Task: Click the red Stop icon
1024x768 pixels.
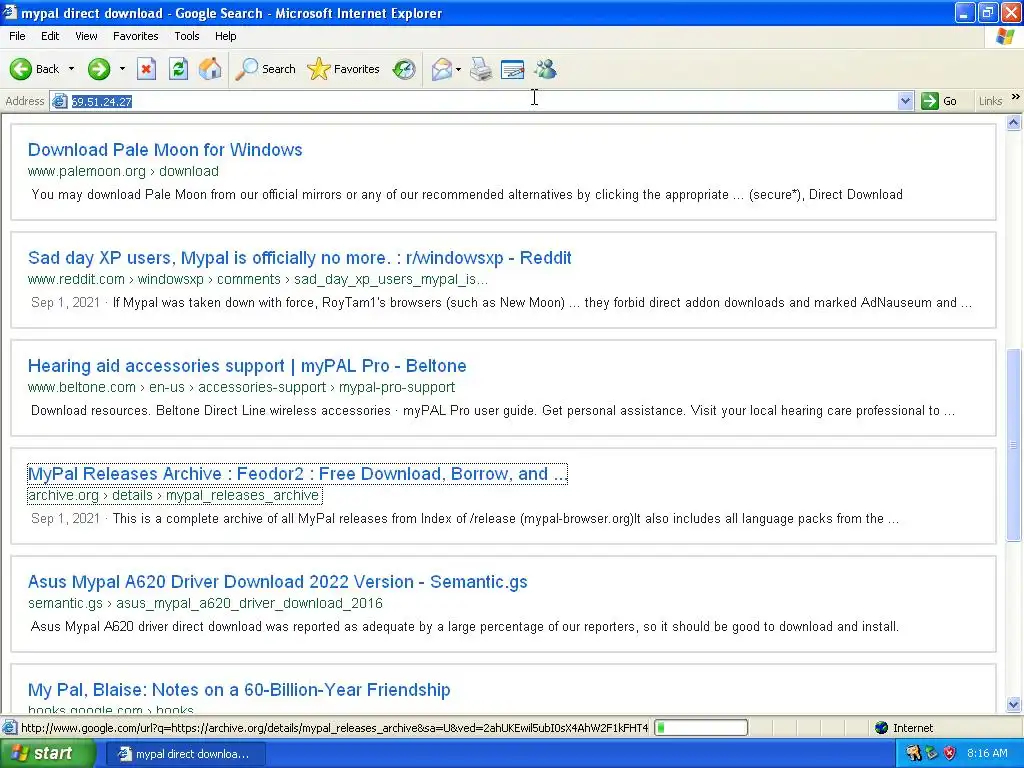Action: click(x=146, y=69)
